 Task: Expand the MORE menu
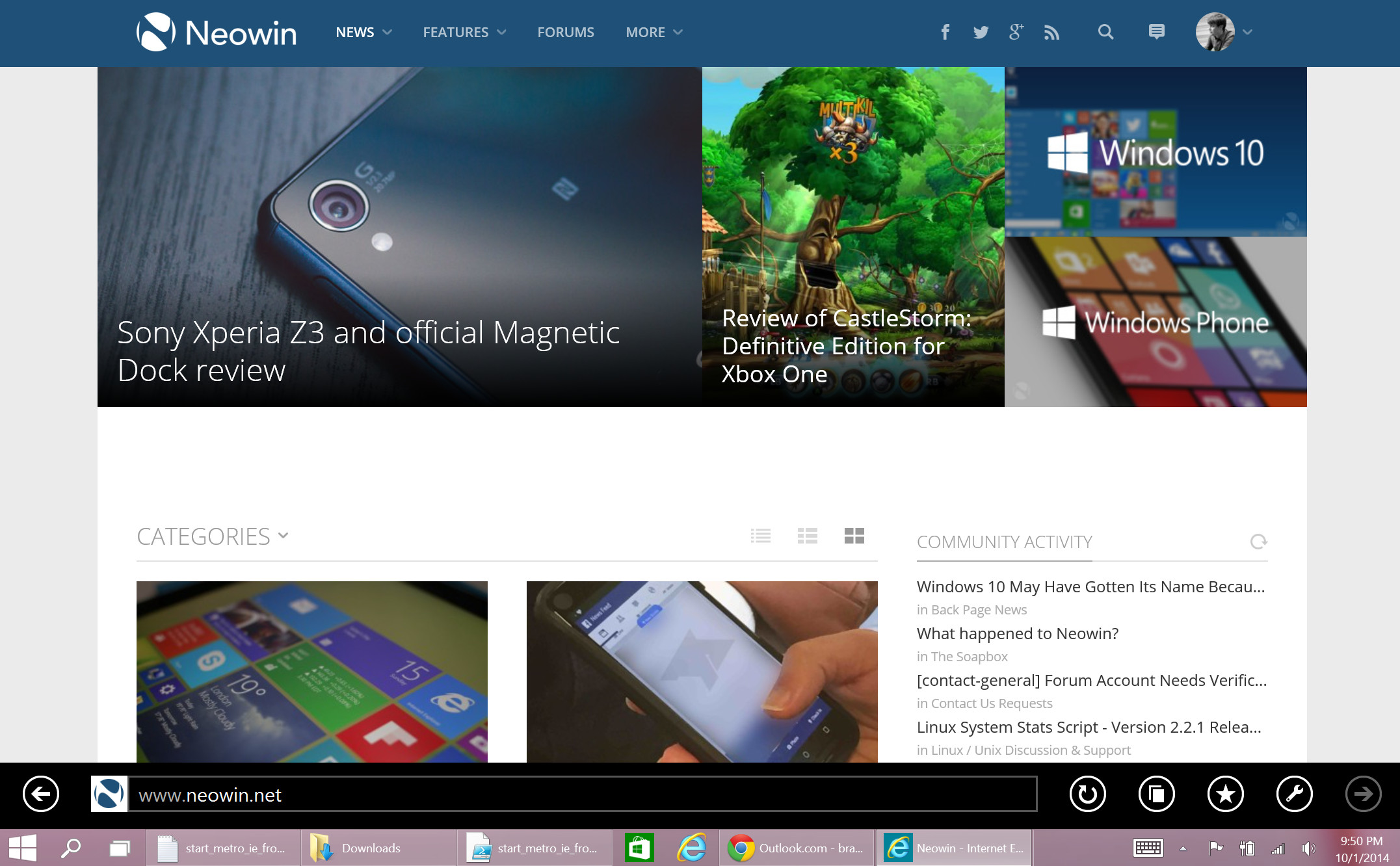pos(654,32)
